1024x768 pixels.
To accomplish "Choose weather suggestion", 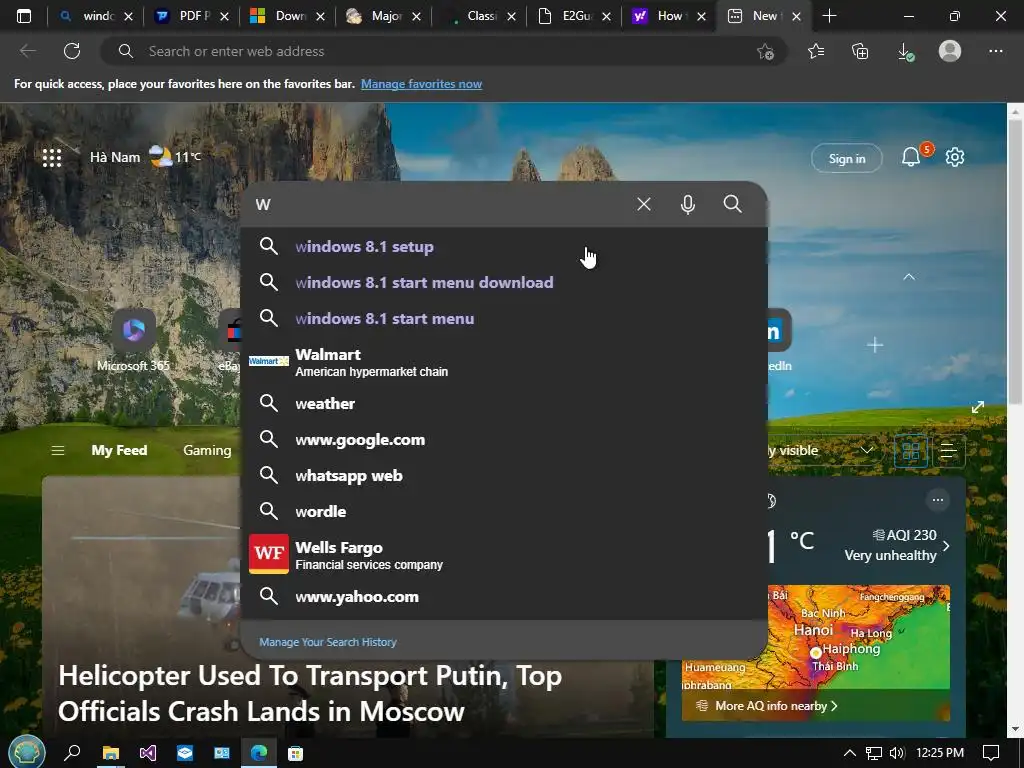I will [504, 404].
